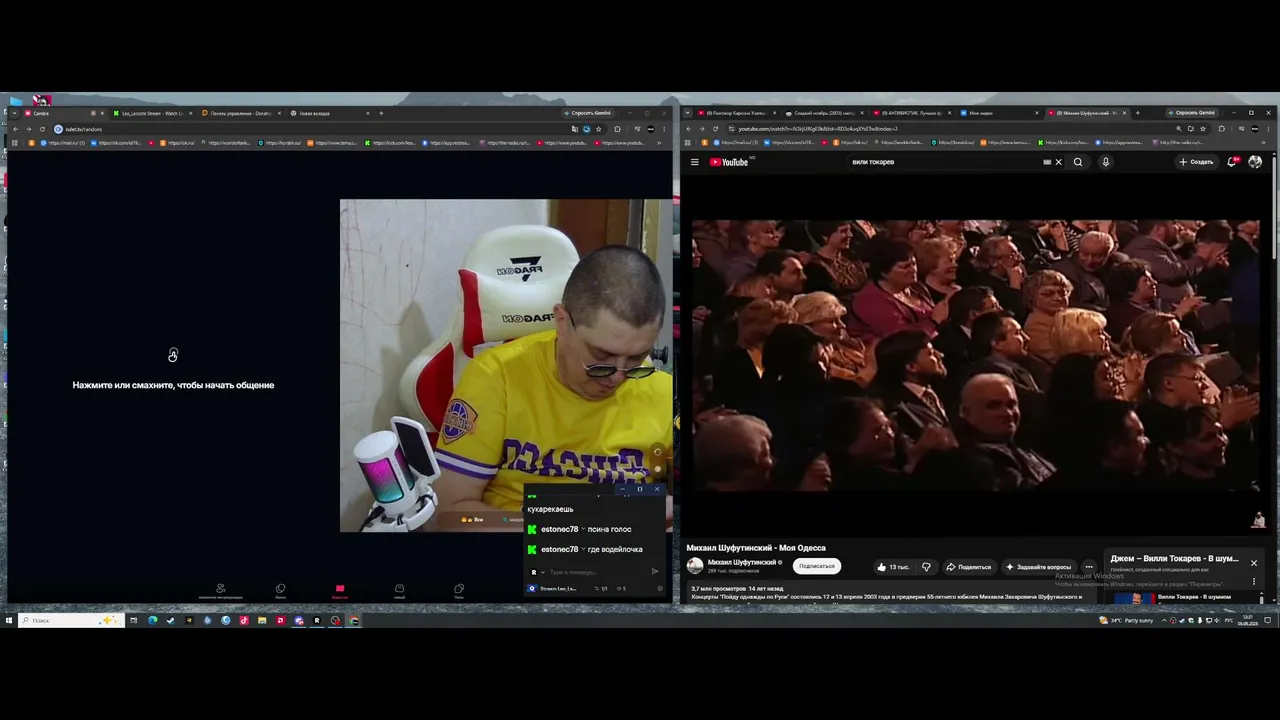1280x720 pixels.
Task: Open the Partly sunny weather widget in taskbar
Action: (x=1127, y=620)
